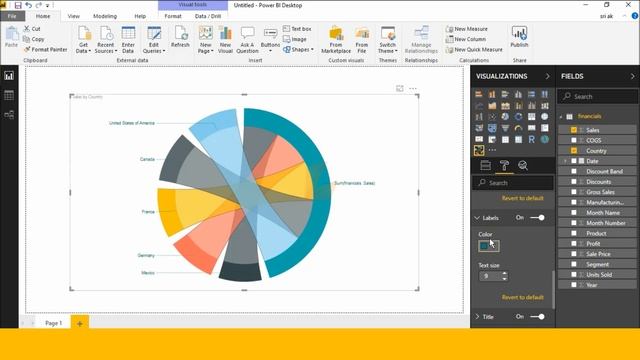Collapse the Visualizations pane arrow
640x360 pixels.
[547, 76]
